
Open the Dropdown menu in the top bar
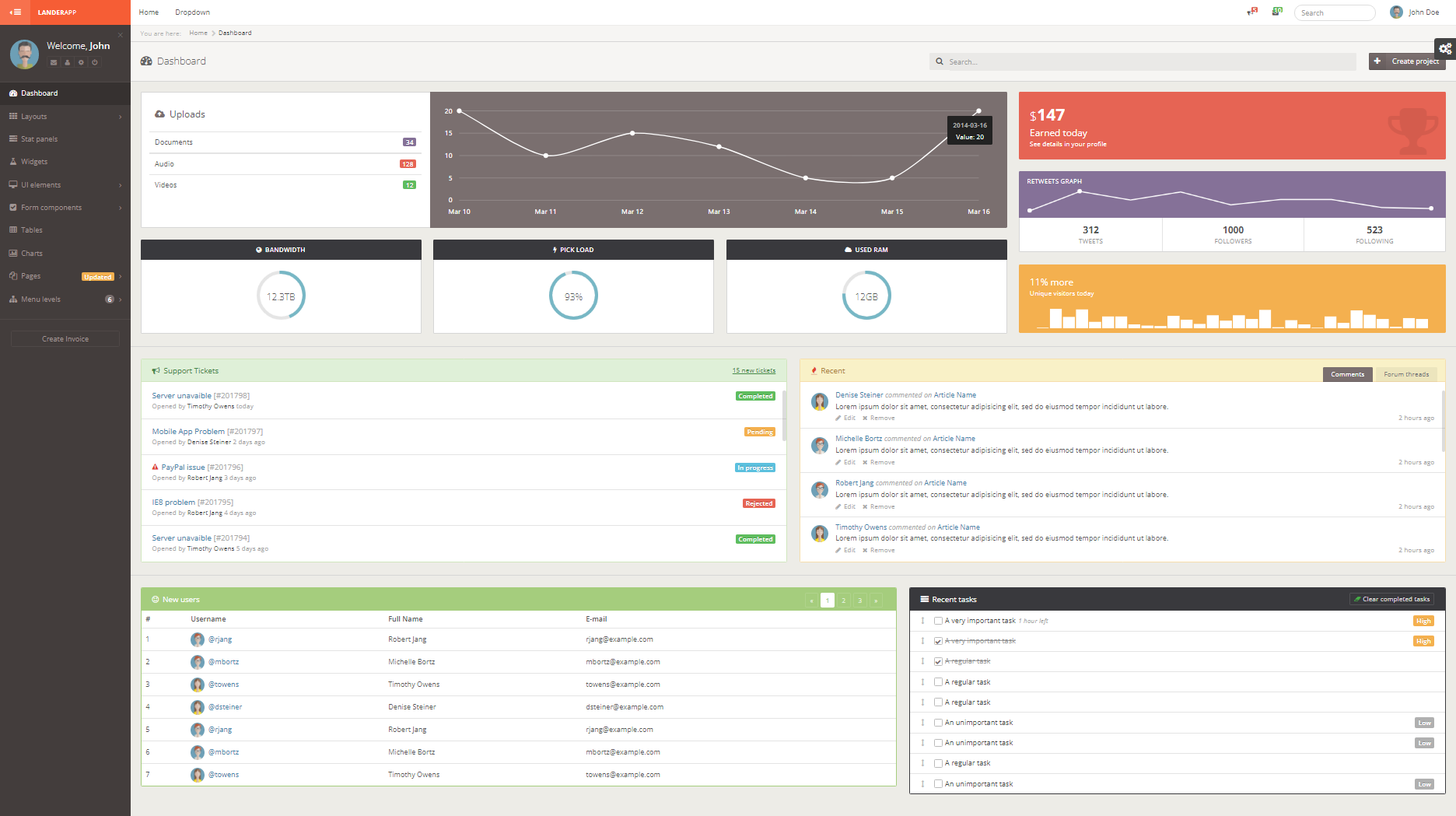pos(192,12)
